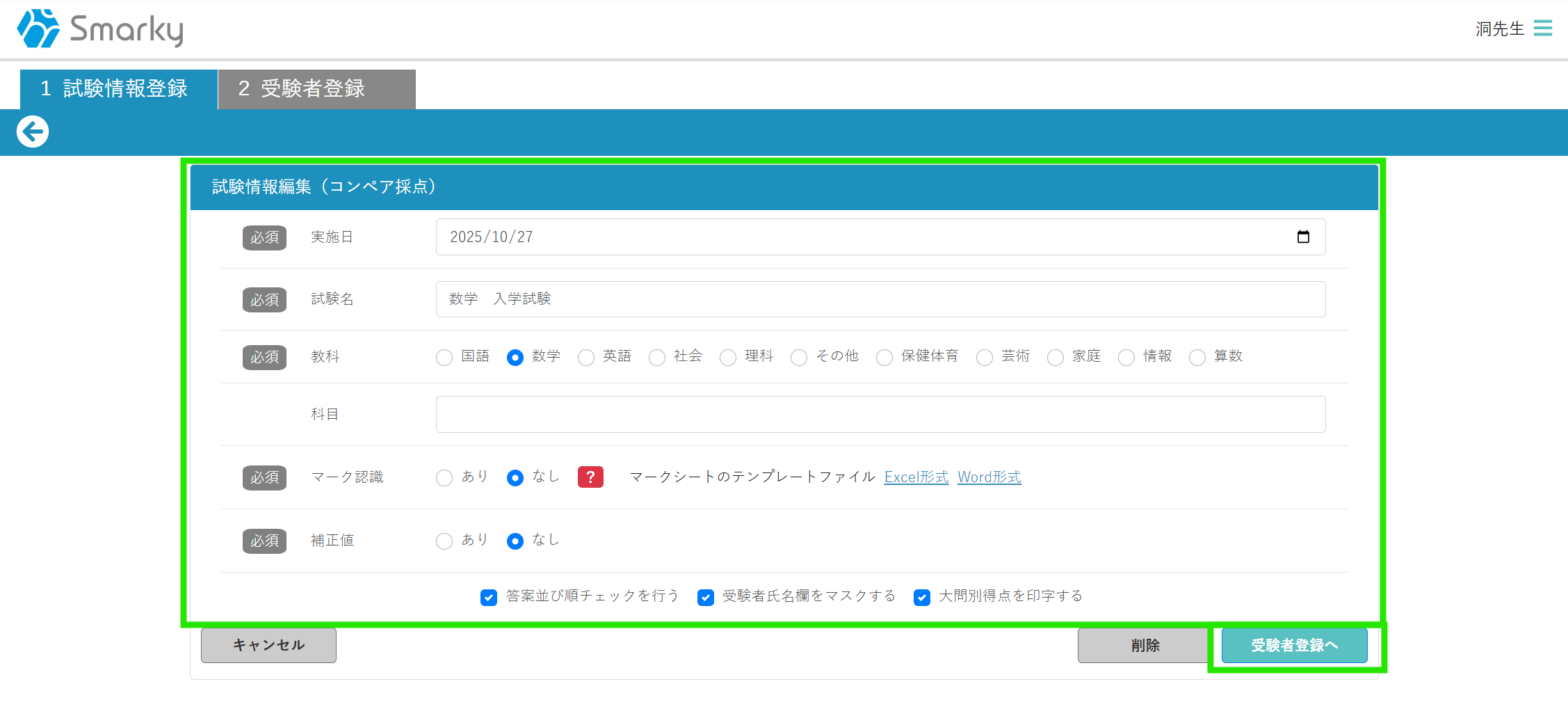Open the Word形式 template link
The image size is (1568, 725).
[x=989, y=477]
